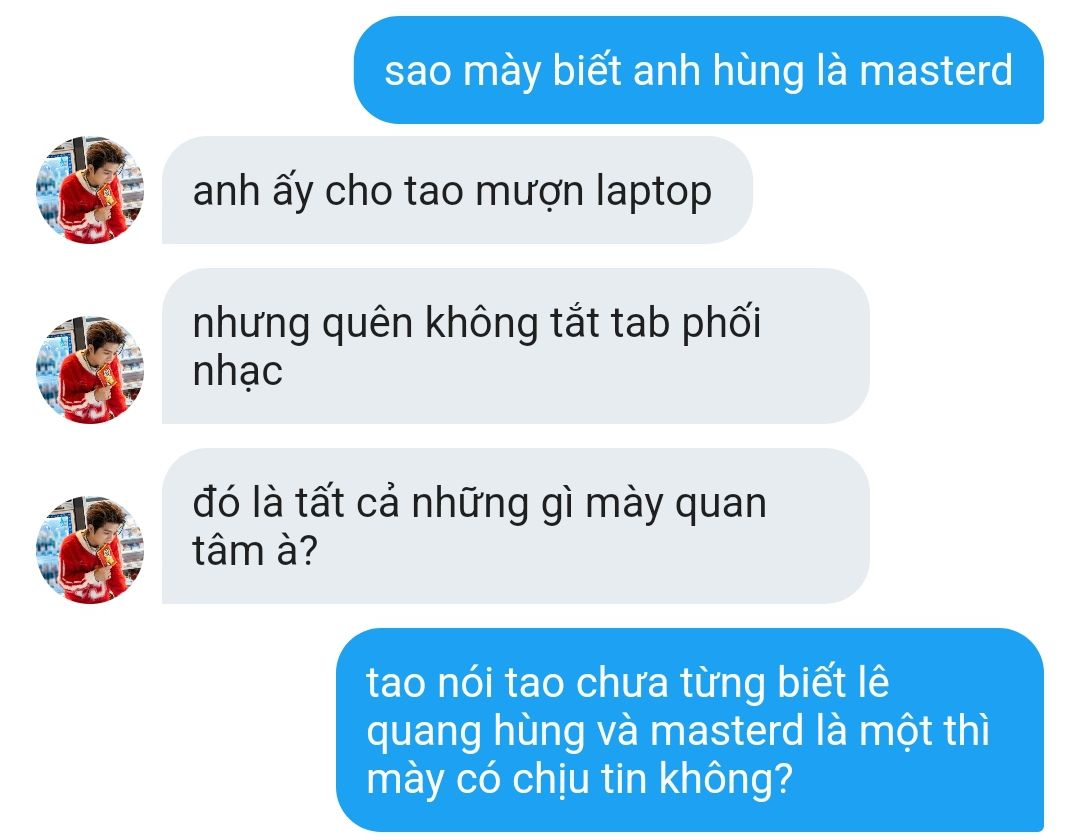Select avatar beside the 'quan tâm à?' message
Screen dimensions: 1080x840
(x=90, y=550)
